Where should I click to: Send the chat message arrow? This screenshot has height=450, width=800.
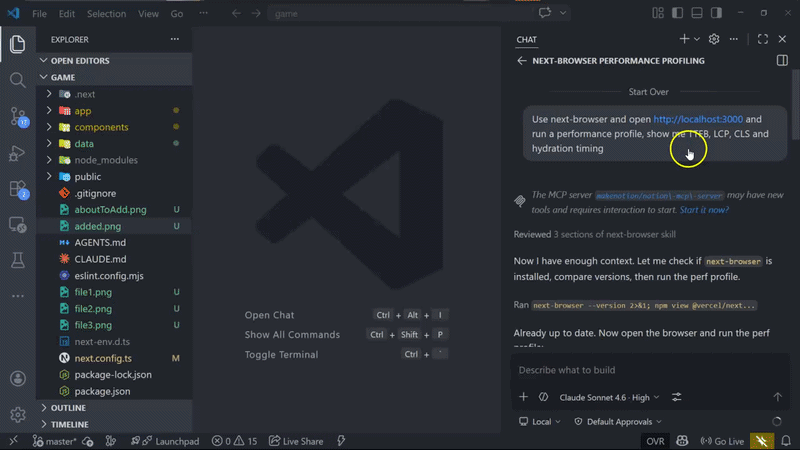777,397
